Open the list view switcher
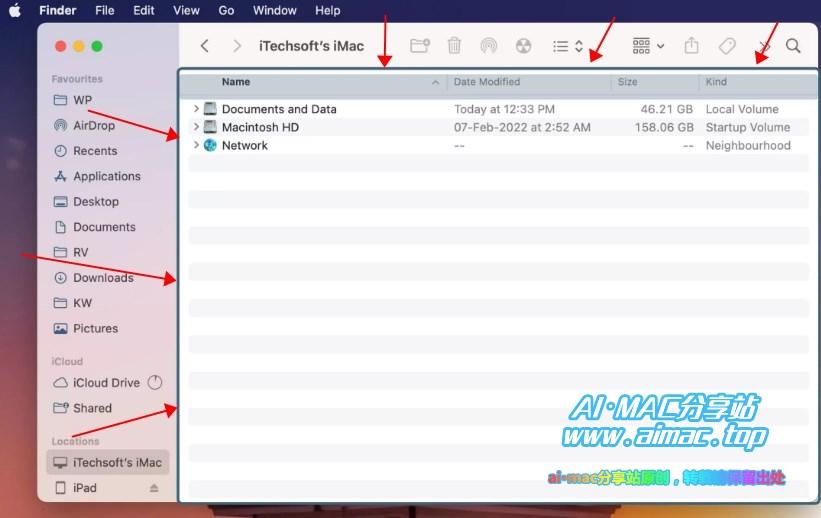Viewport: 821px width, 518px height. click(x=568, y=47)
